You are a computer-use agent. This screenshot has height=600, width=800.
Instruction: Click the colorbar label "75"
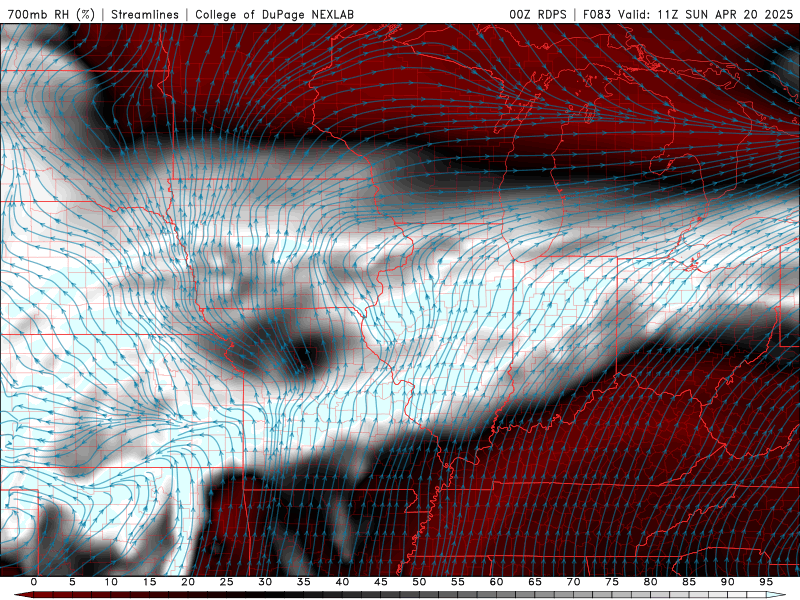612,582
